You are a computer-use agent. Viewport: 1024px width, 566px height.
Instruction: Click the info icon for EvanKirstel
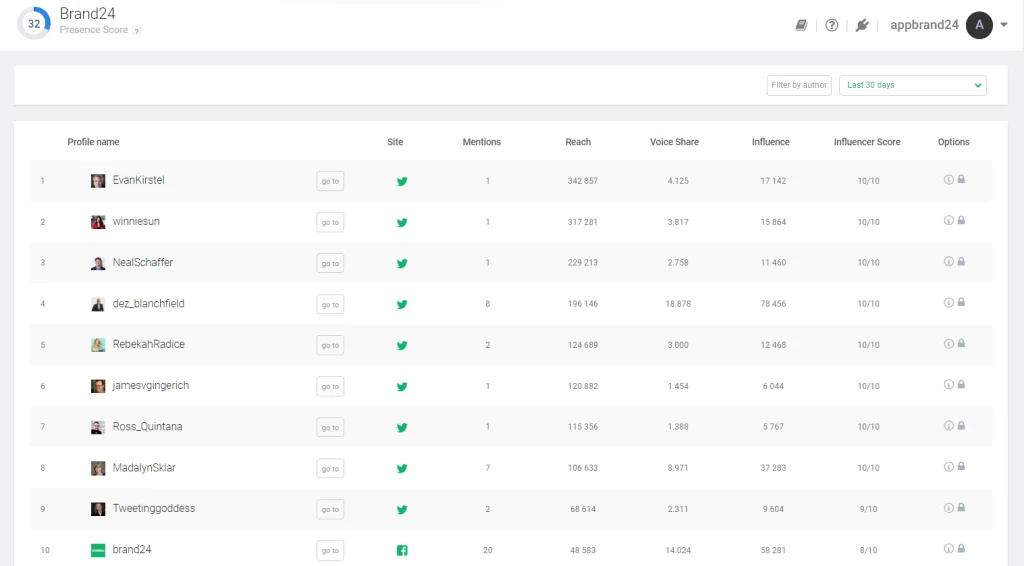click(948, 180)
